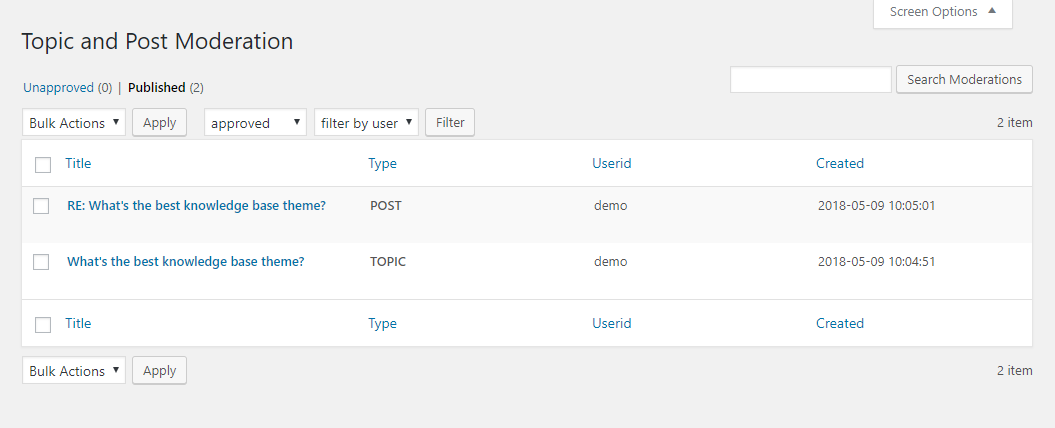Expand the filter by user dropdown
This screenshot has height=428, width=1055.
click(366, 123)
